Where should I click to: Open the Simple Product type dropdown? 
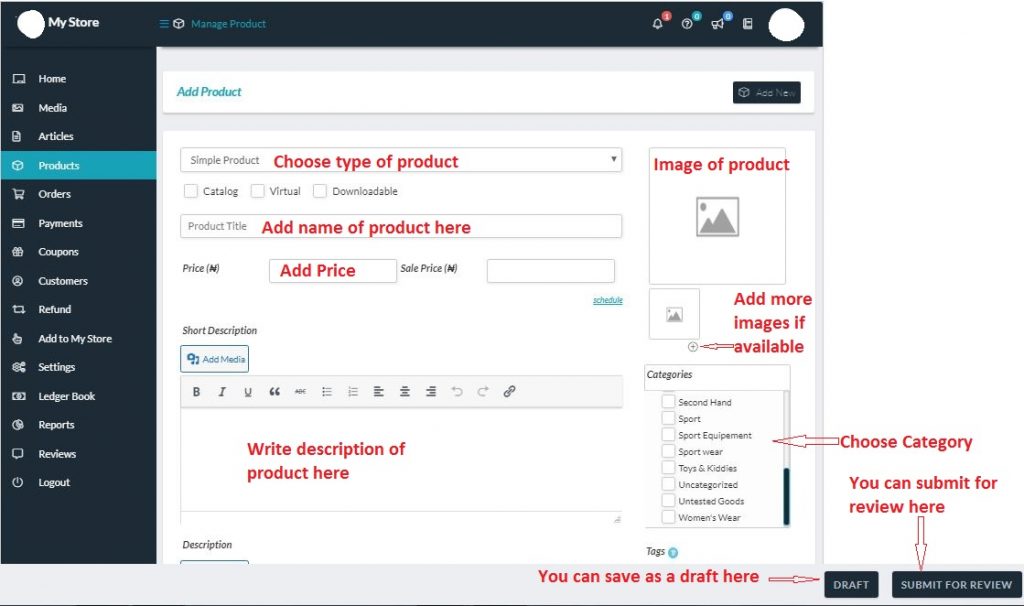pyautogui.click(x=401, y=160)
